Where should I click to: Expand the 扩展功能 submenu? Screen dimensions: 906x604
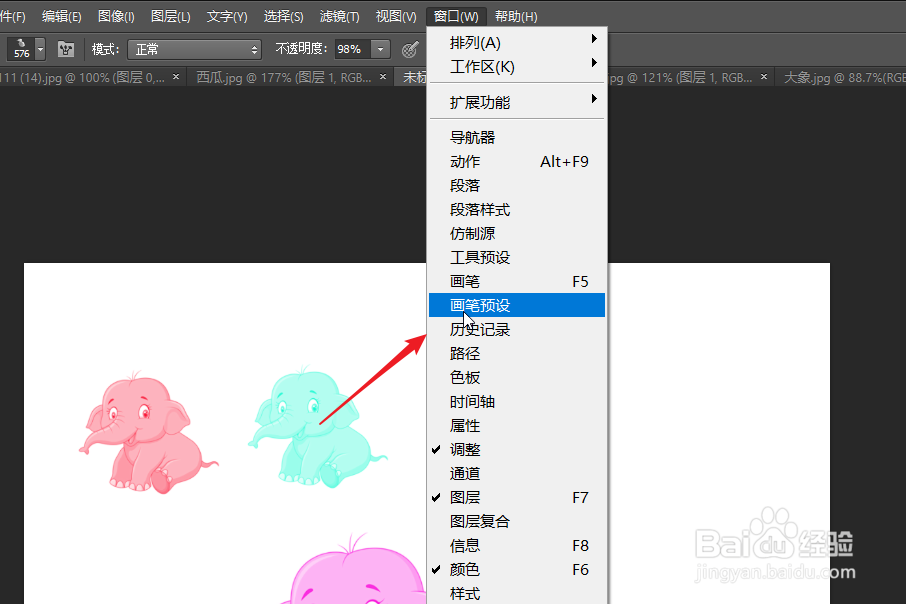(517, 102)
